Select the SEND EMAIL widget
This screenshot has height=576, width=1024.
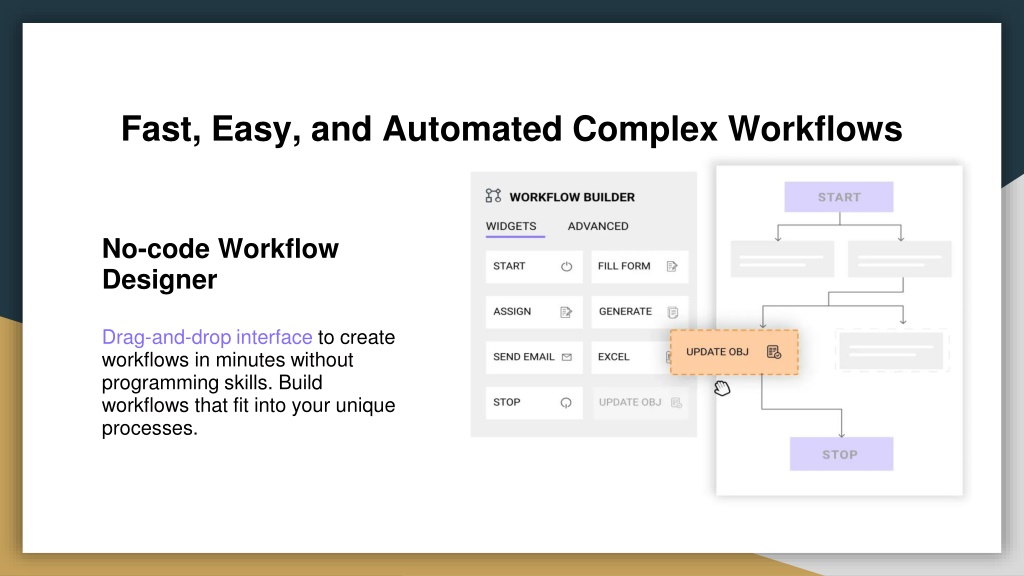[534, 357]
